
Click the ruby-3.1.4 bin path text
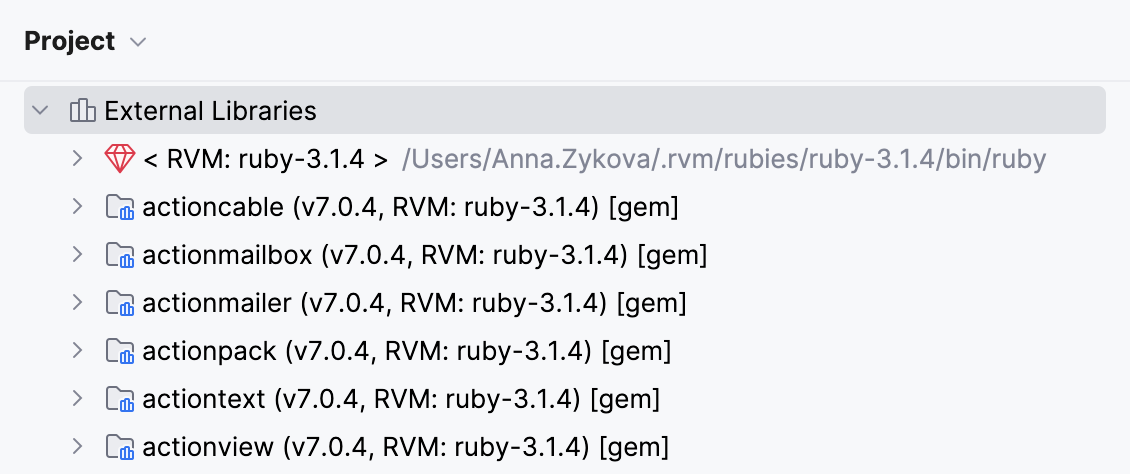(724, 159)
